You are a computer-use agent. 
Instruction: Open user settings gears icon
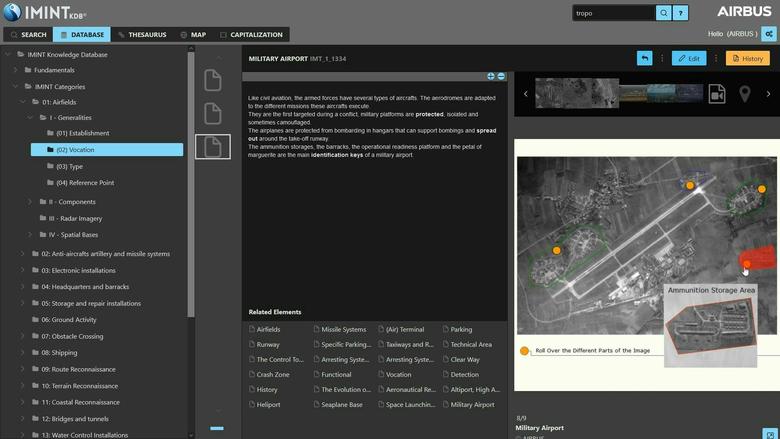pos(769,34)
